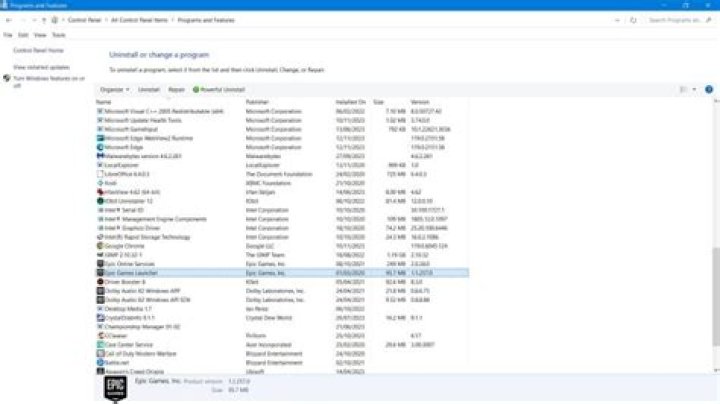
Task: Click the scrollbar down arrow
Action: (x=716, y=370)
